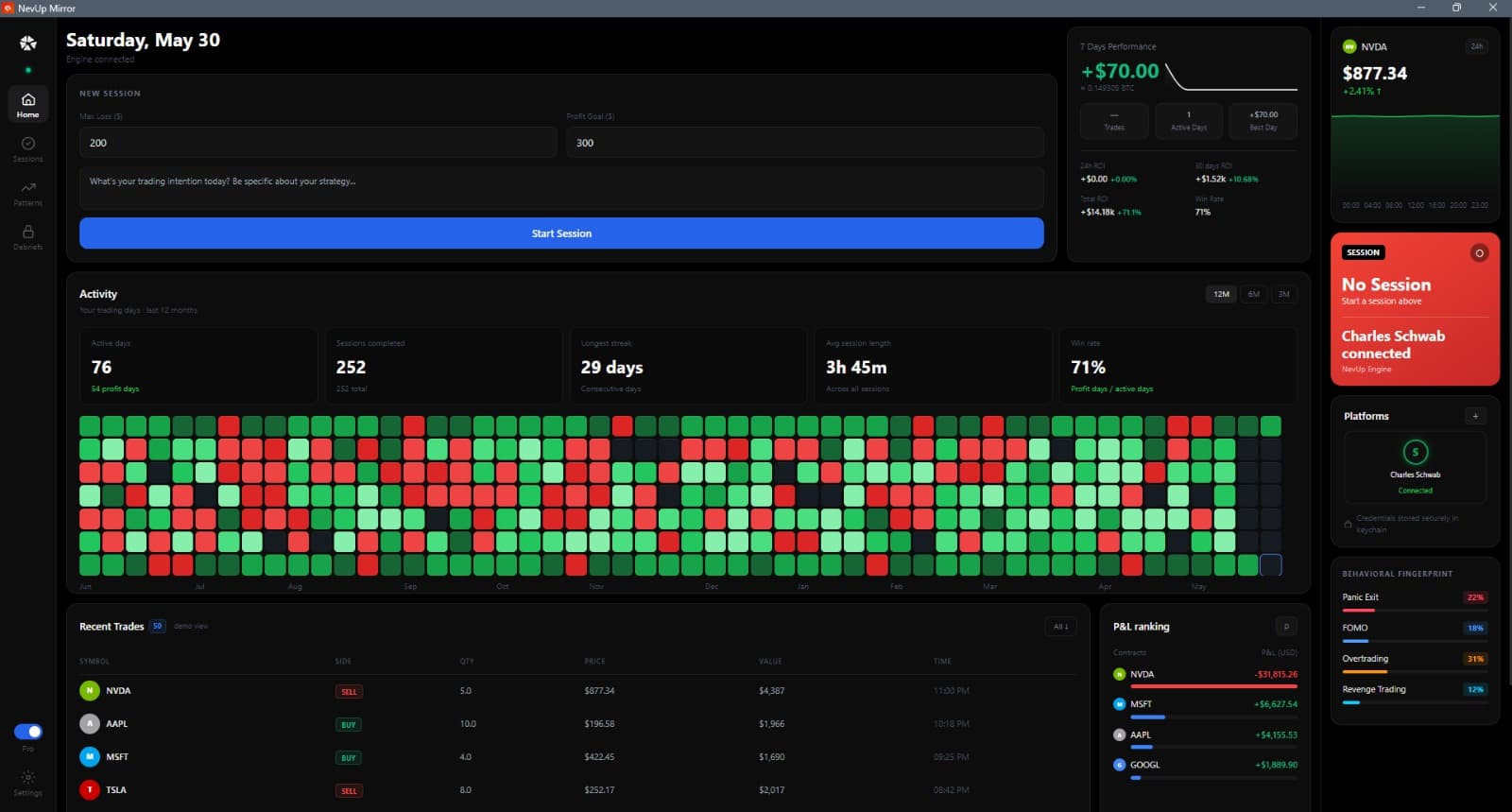Click the 7 Days Performance sparkline
The image size is (1512, 812).
[1231, 77]
